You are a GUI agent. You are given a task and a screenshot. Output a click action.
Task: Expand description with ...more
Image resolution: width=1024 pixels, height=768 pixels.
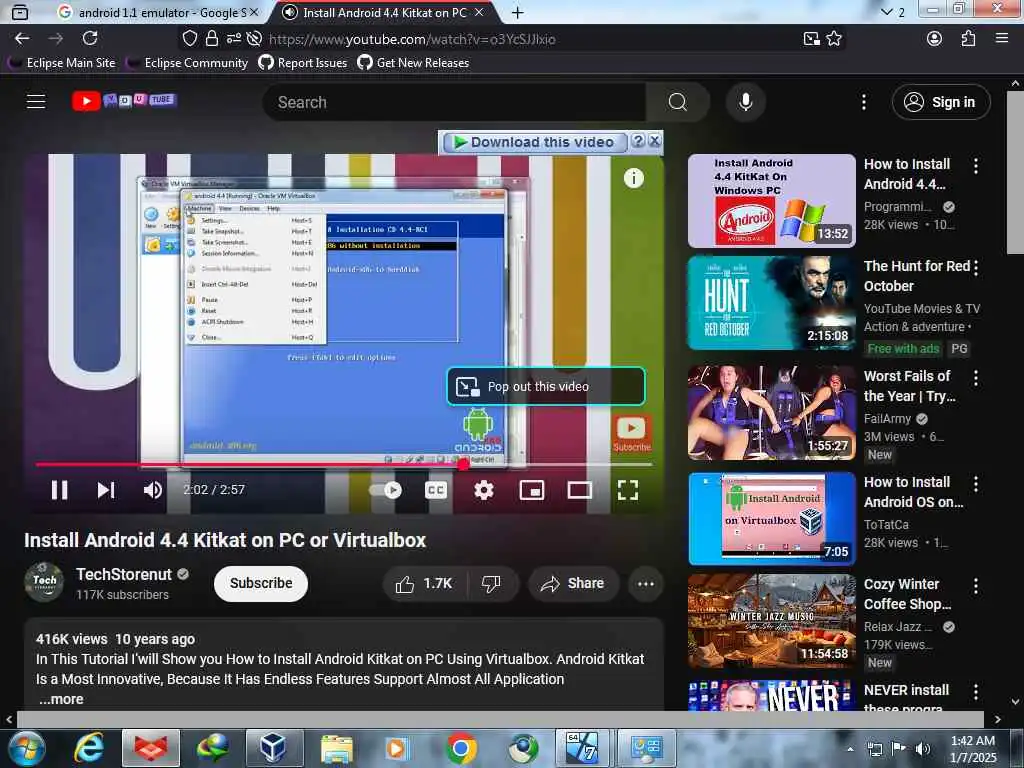point(61,699)
